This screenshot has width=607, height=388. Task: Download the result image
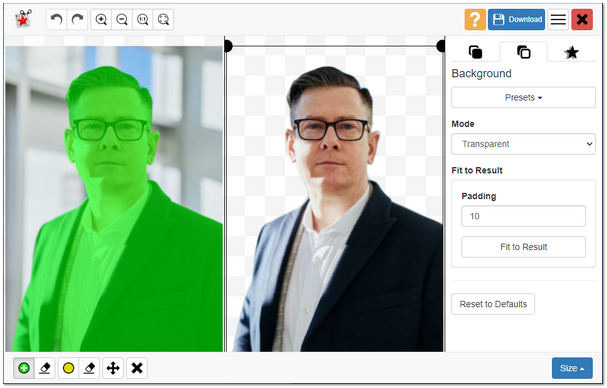[x=516, y=19]
